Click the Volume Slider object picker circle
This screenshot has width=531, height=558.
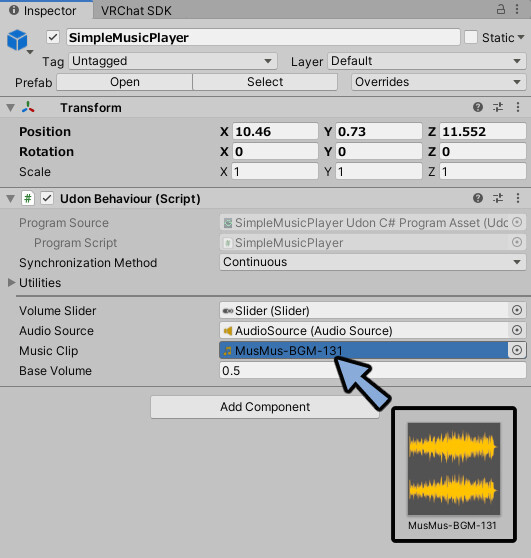click(517, 310)
